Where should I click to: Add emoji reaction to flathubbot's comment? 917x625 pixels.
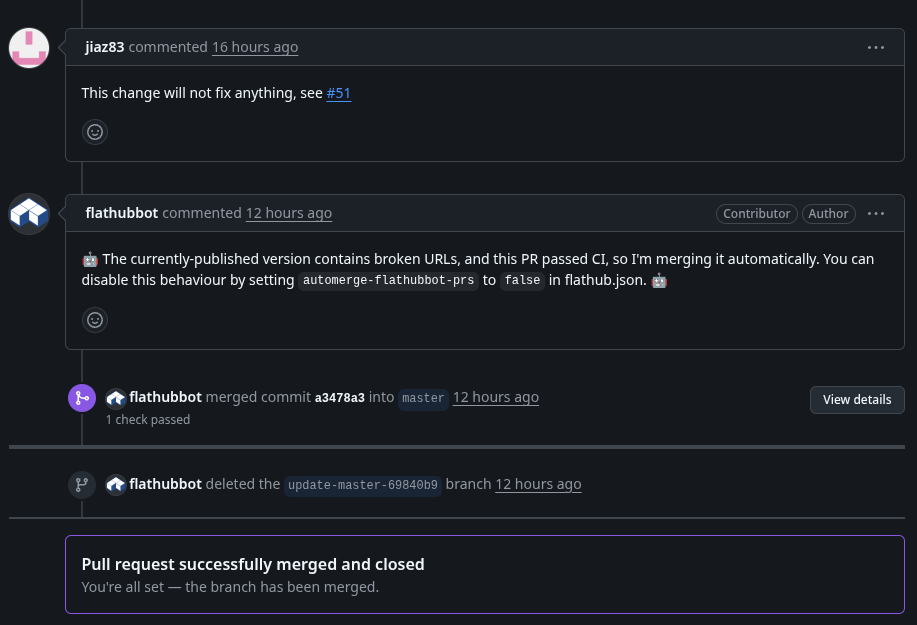(95, 320)
